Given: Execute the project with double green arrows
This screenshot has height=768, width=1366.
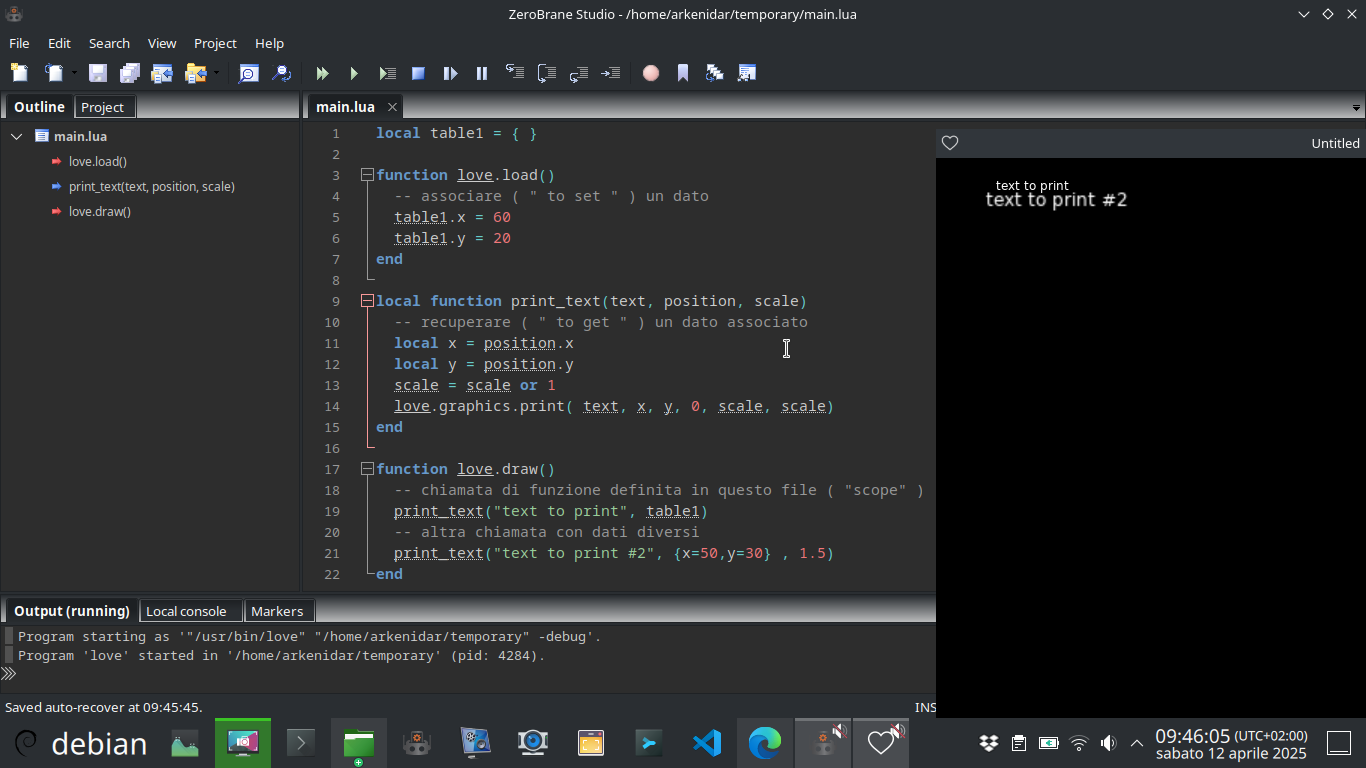Looking at the screenshot, I should 322,73.
